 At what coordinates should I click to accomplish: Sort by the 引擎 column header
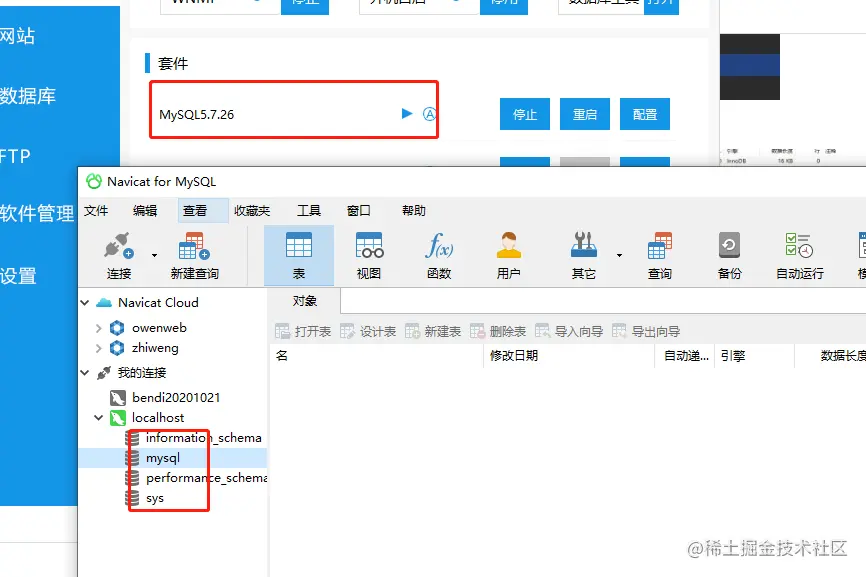coord(754,356)
